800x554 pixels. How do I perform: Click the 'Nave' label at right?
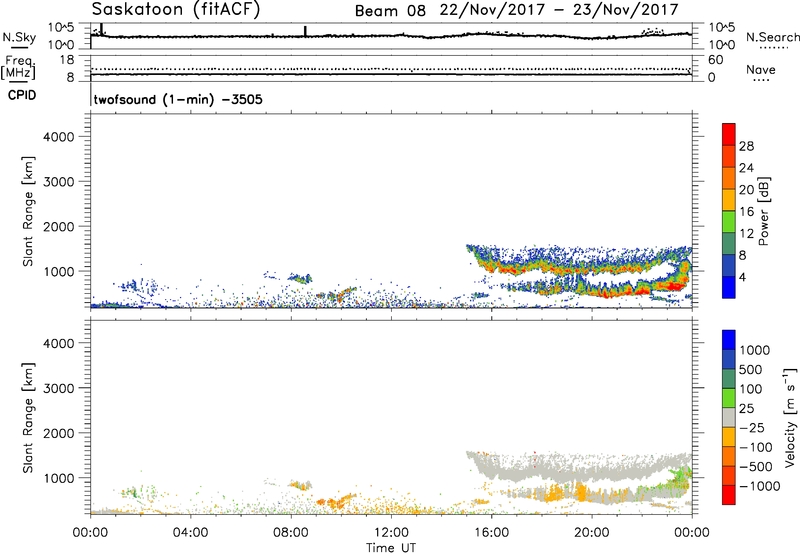(x=760, y=69)
